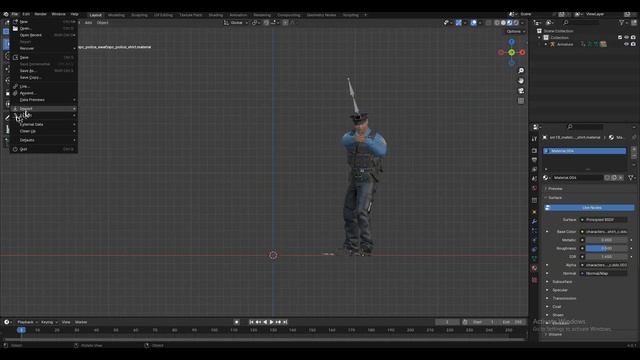Image resolution: width=640 pixels, height=360 pixels.
Task: Switch to the Layout workspace tab
Action: click(96, 15)
